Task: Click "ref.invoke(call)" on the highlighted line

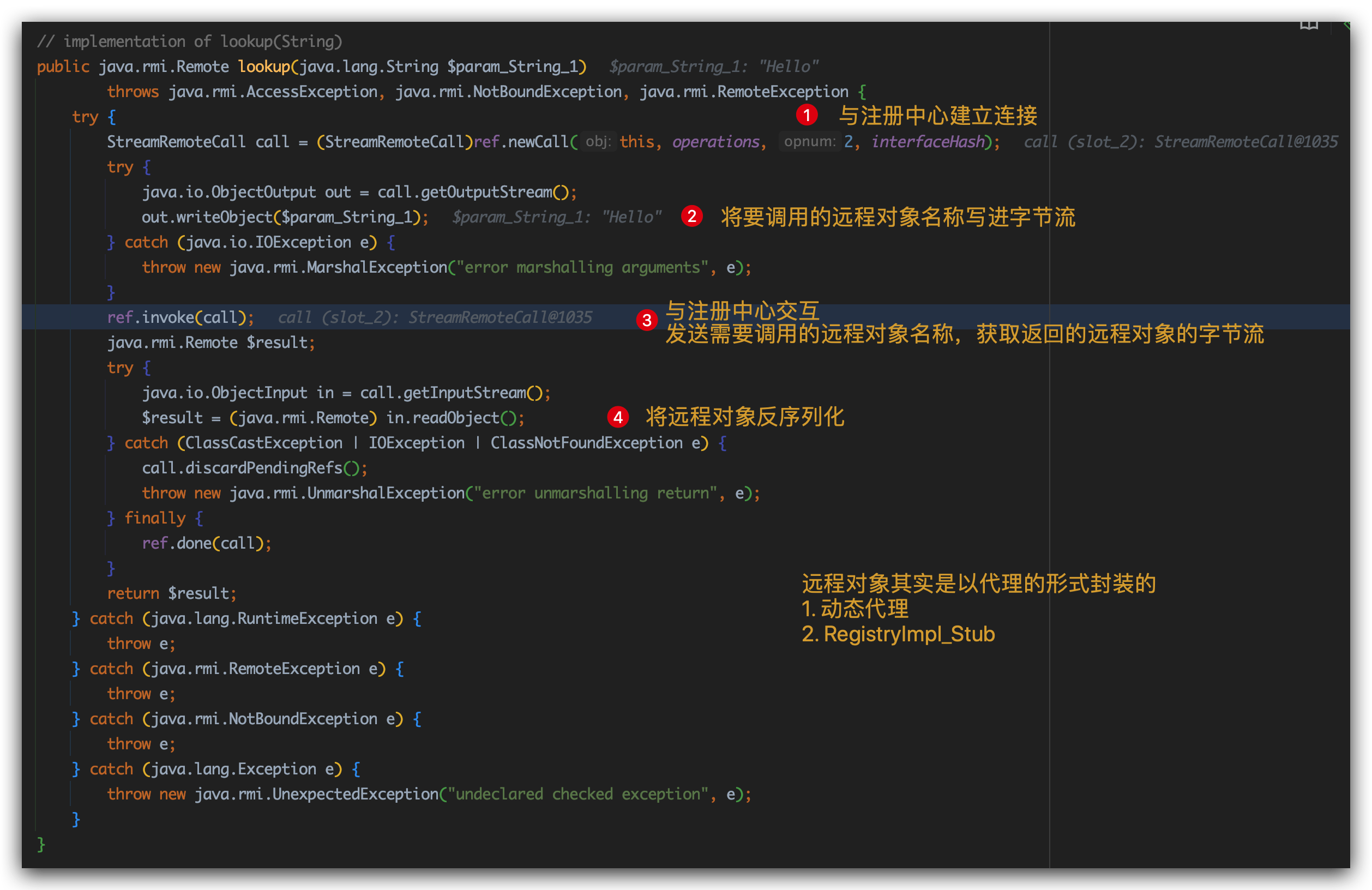Action: [x=176, y=317]
